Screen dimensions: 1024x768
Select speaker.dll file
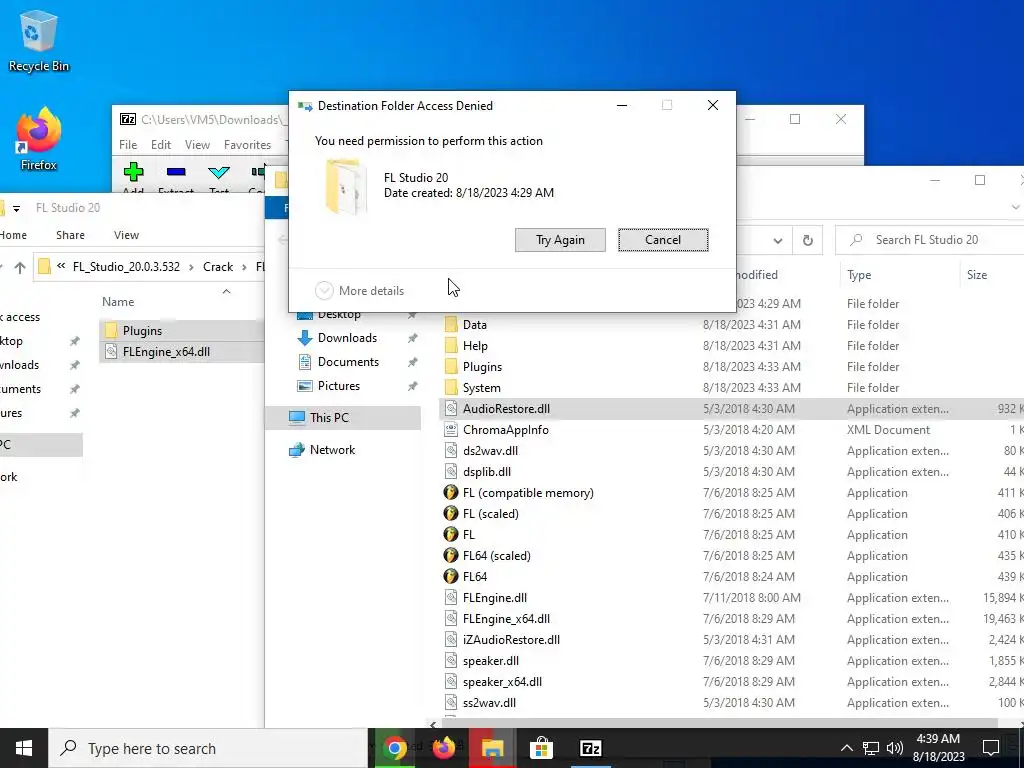pyautogui.click(x=491, y=660)
